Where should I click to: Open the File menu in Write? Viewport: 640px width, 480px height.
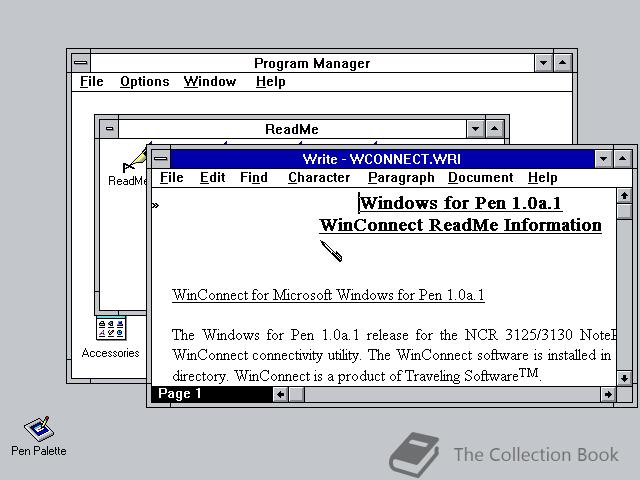171,178
